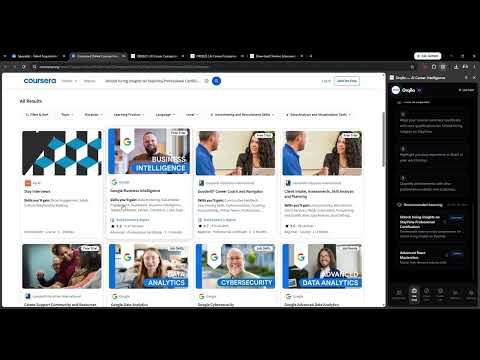Image resolution: width=480 pixels, height=360 pixels.
Task: Clear the Coursera search field text
Action: coord(206,81)
